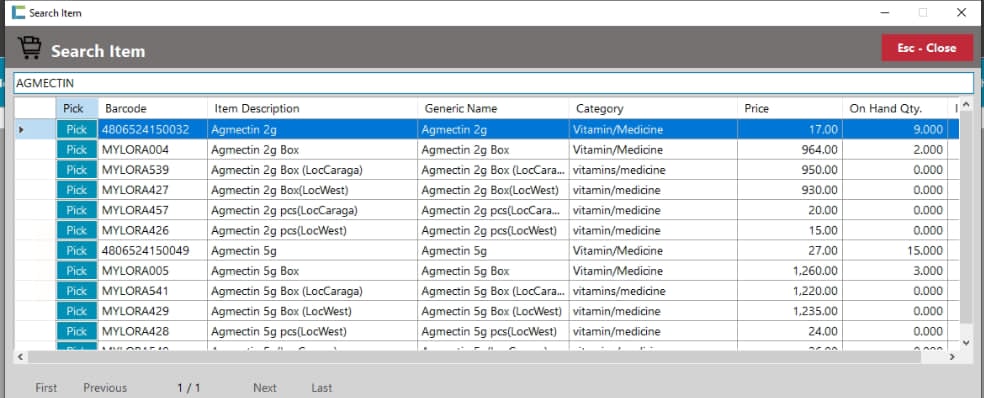Go to the Next page link
Image resolution: width=984 pixels, height=398 pixels.
point(265,388)
